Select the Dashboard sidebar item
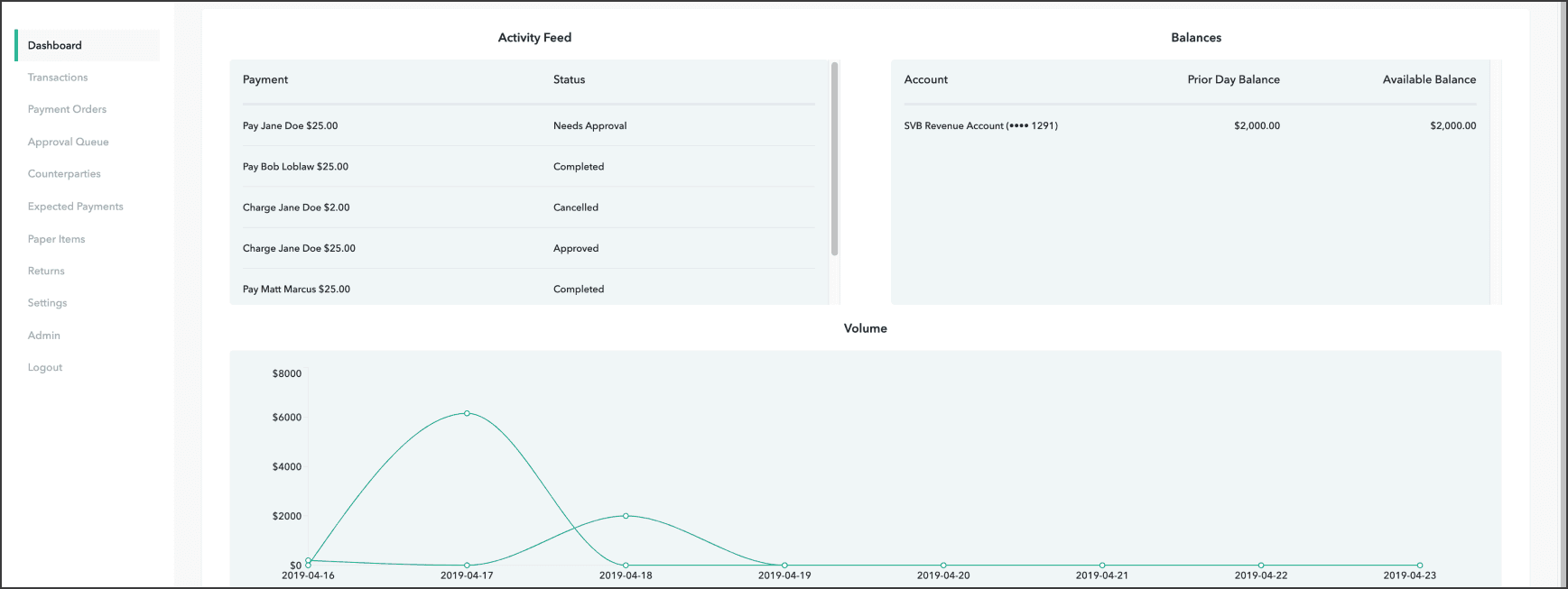 (x=54, y=45)
